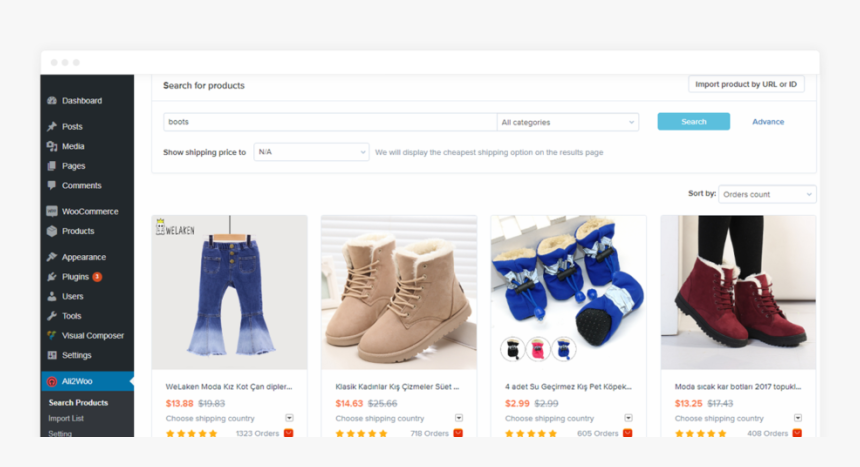Select black color variant of pet boots
This screenshot has width=860, height=467.
513,349
